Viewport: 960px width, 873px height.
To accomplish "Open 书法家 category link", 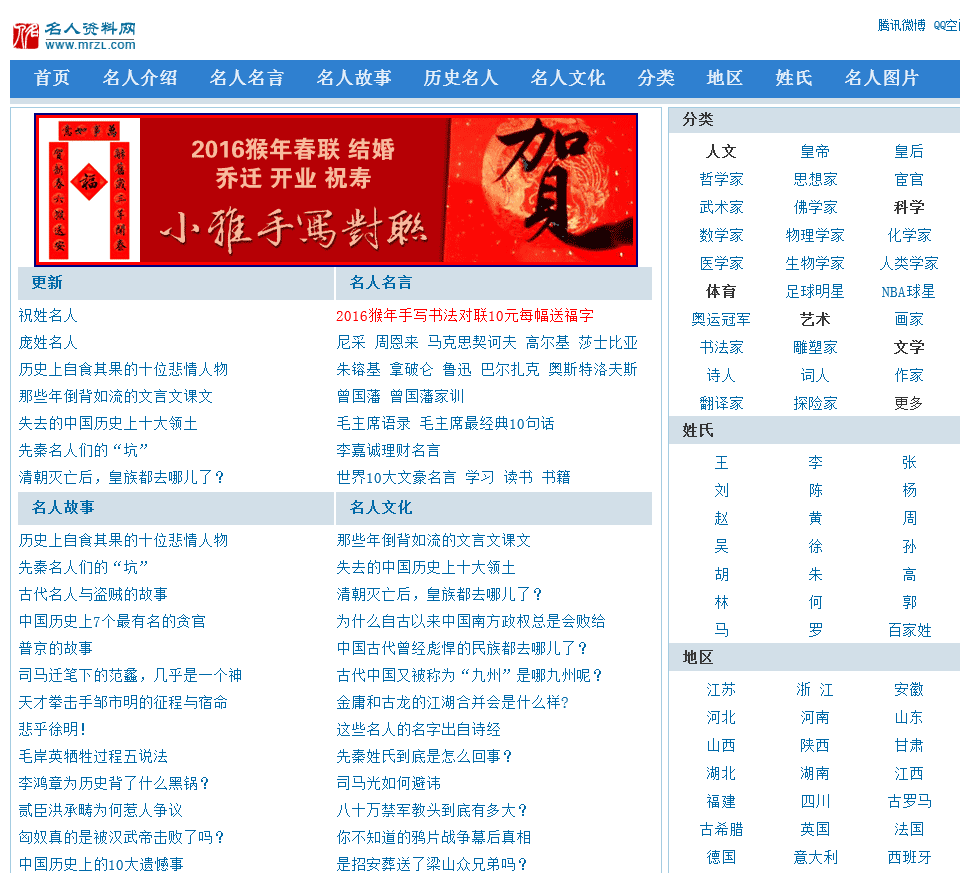I will pos(721,347).
